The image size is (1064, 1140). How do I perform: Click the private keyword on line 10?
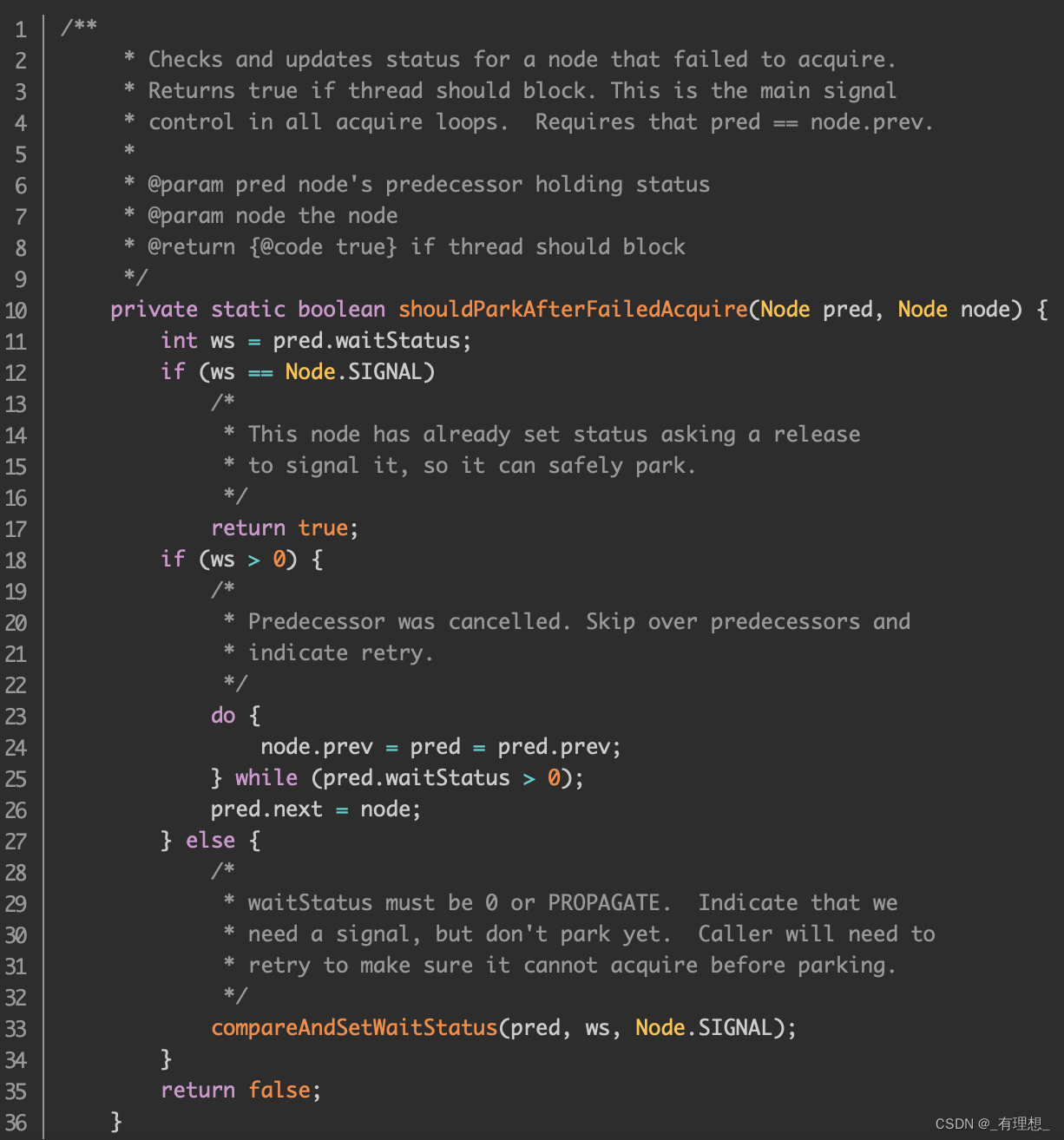pos(154,309)
